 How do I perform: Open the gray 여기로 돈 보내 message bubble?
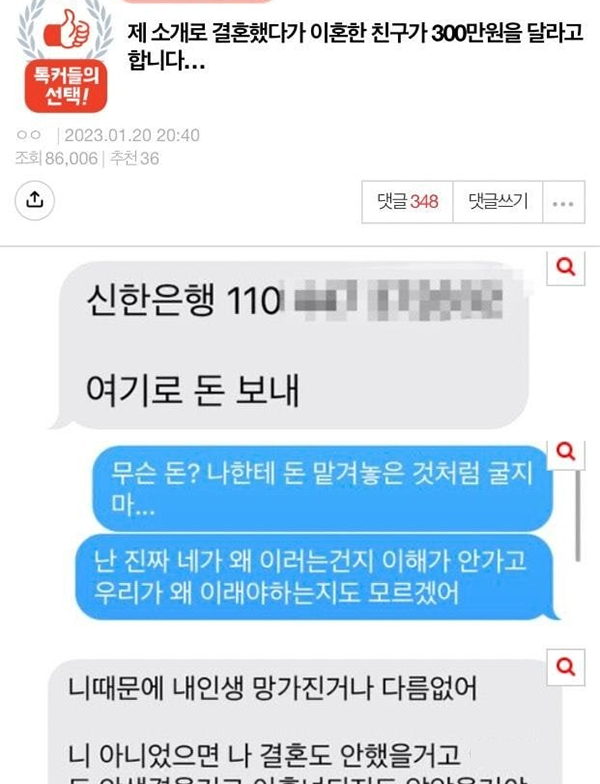point(290,345)
